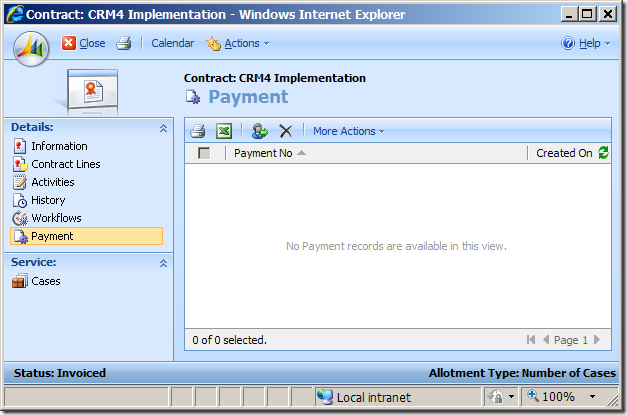Open Cases under Service

46,281
